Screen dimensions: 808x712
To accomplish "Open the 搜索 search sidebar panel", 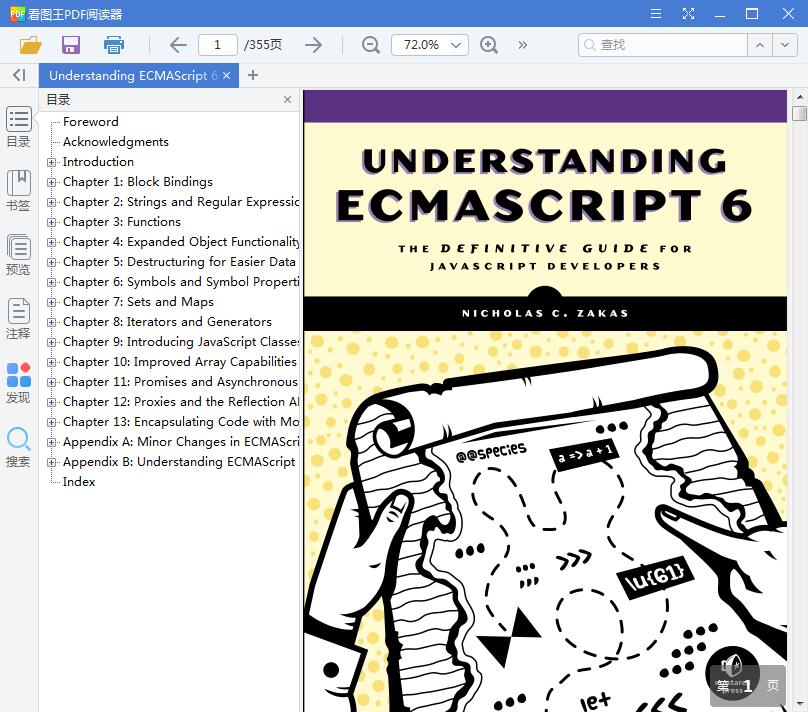I will (19, 447).
